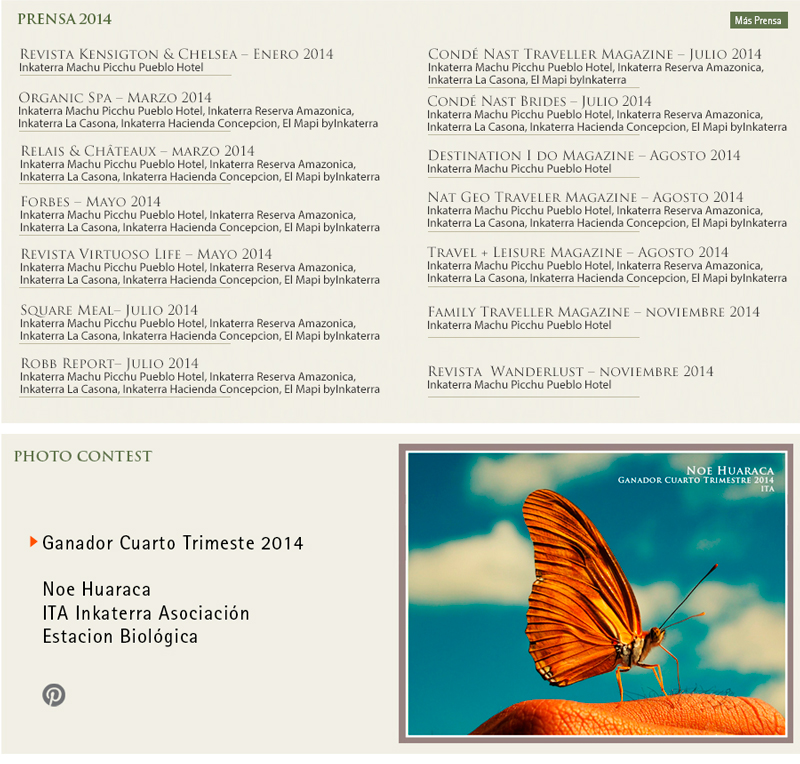800x764 pixels.
Task: Click the Noe Huaraca winner name
Action: [x=97, y=589]
